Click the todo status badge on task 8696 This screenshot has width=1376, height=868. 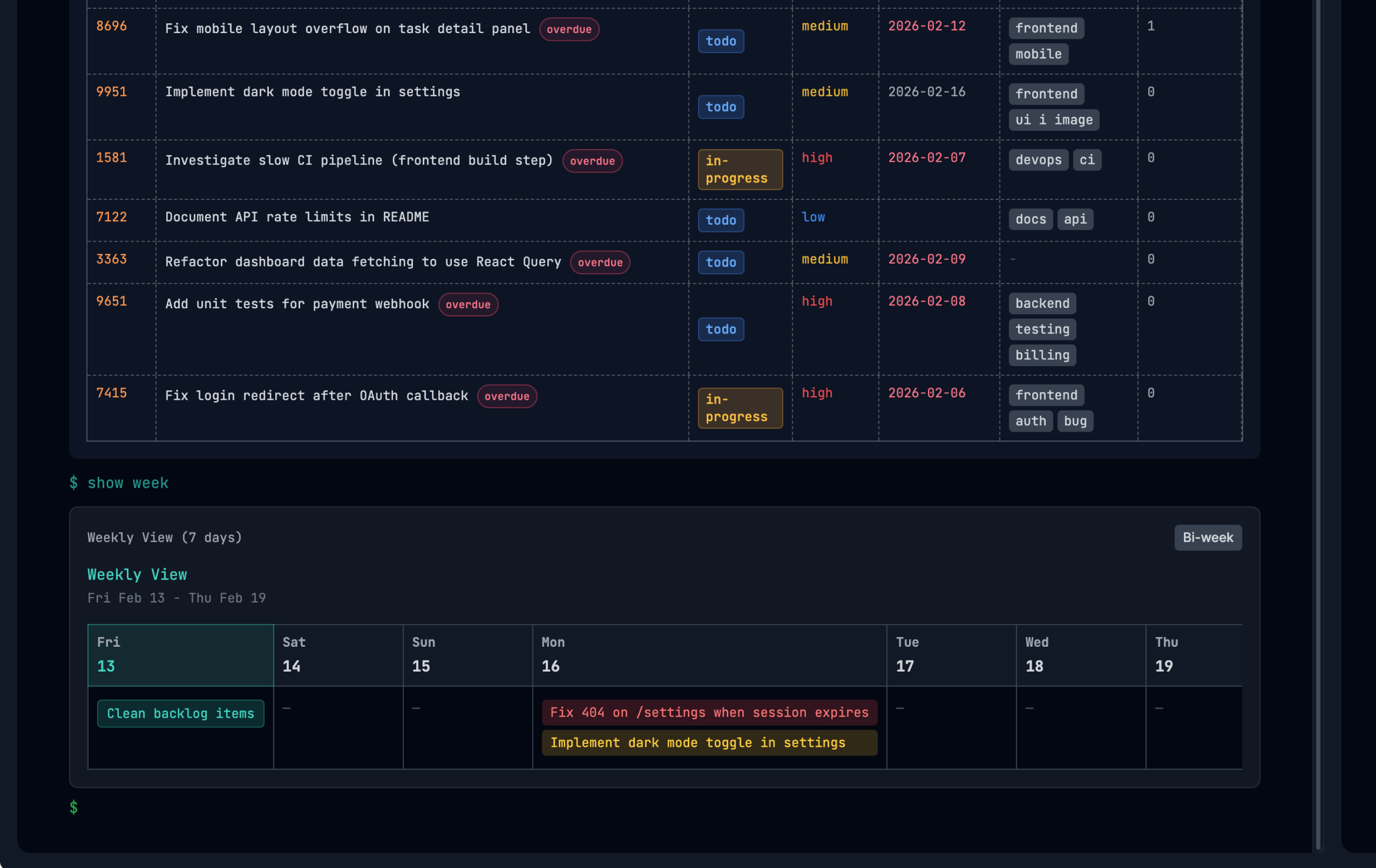click(720, 41)
